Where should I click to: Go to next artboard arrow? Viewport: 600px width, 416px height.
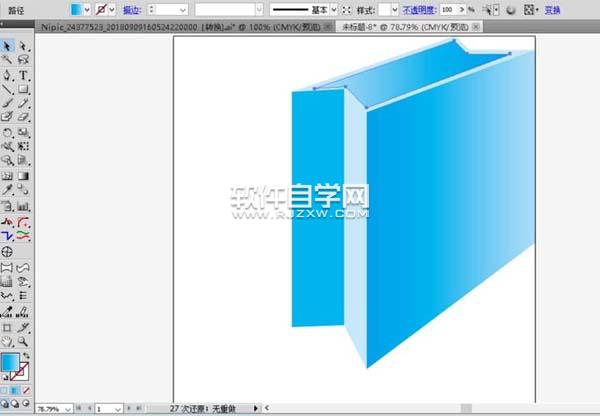tap(129, 409)
